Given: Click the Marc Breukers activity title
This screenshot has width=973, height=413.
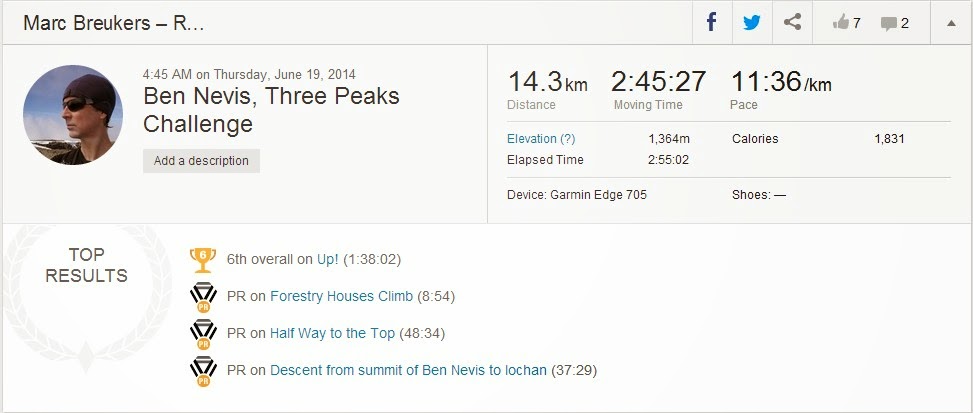Looking at the screenshot, I should pos(113,22).
